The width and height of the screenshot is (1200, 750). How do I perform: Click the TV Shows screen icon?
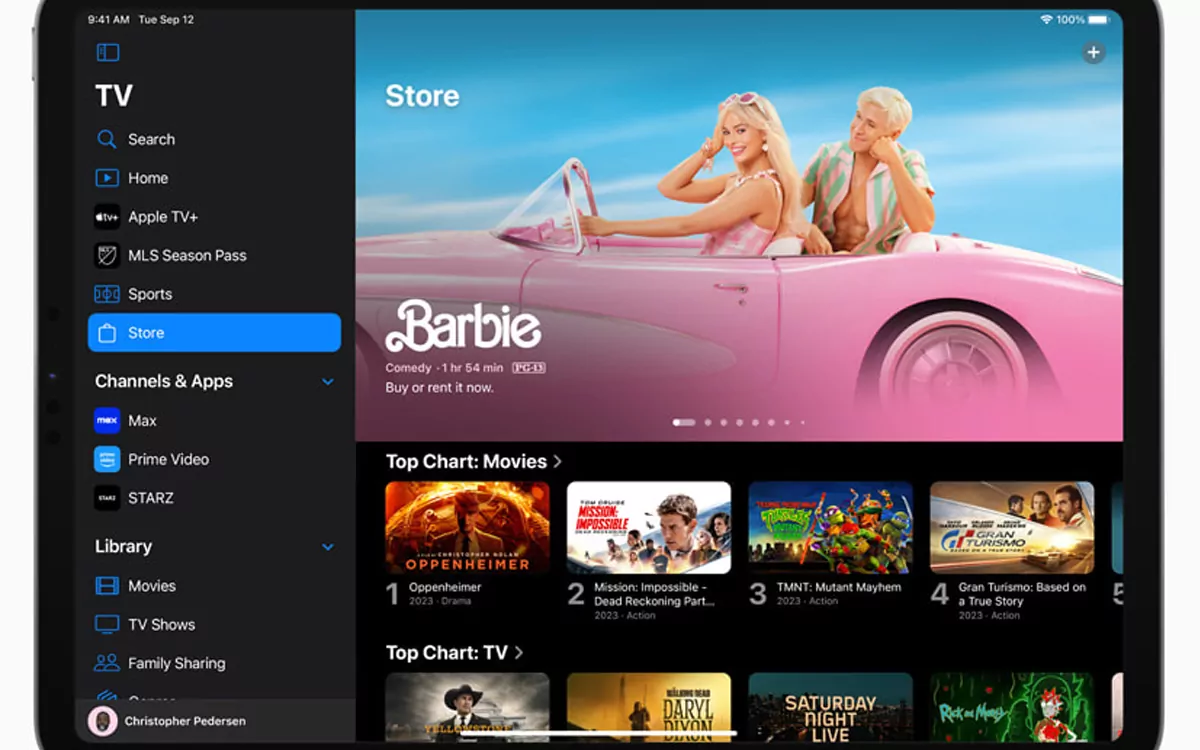click(x=107, y=624)
